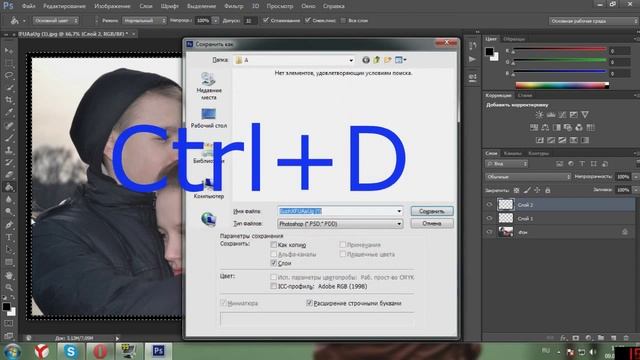Toggle 'Слои' checkbox in save options
640x360 pixels.
point(273,263)
